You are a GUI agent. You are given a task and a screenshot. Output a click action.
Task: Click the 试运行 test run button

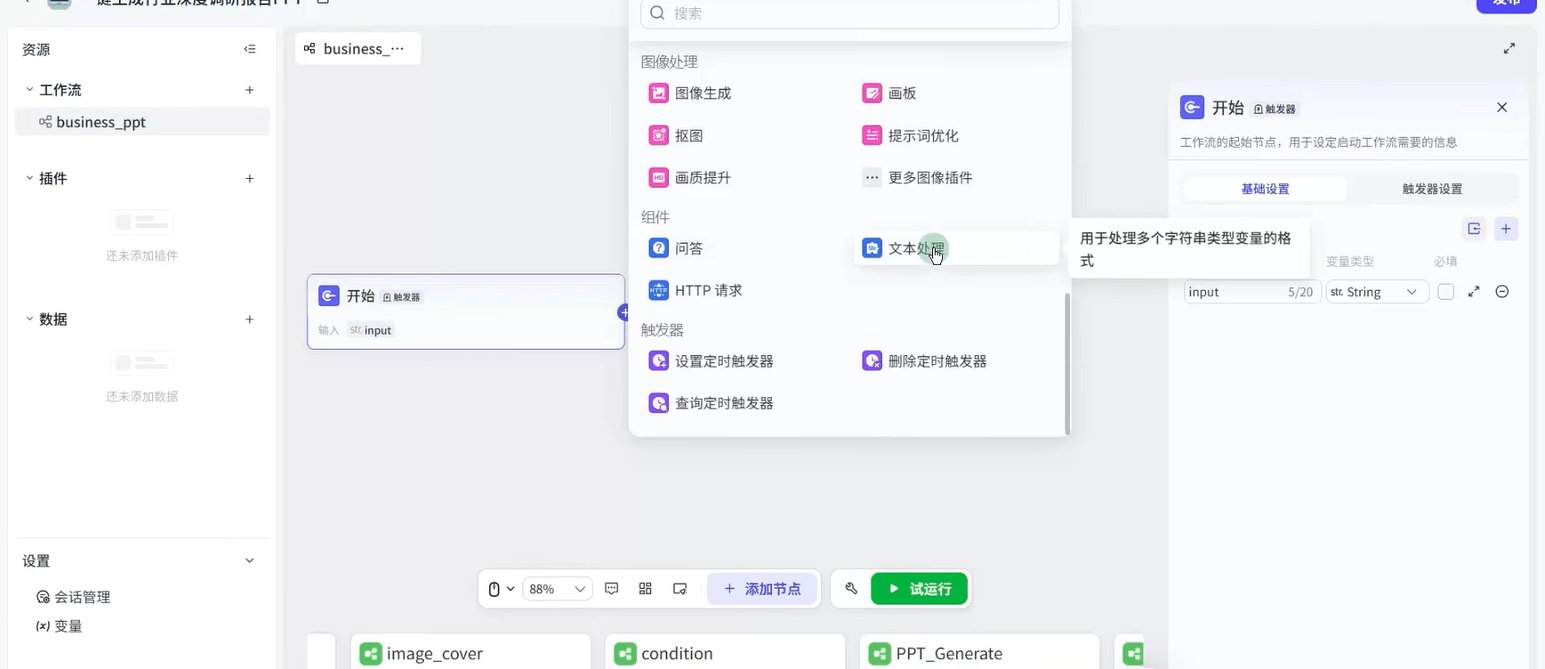[x=919, y=589]
